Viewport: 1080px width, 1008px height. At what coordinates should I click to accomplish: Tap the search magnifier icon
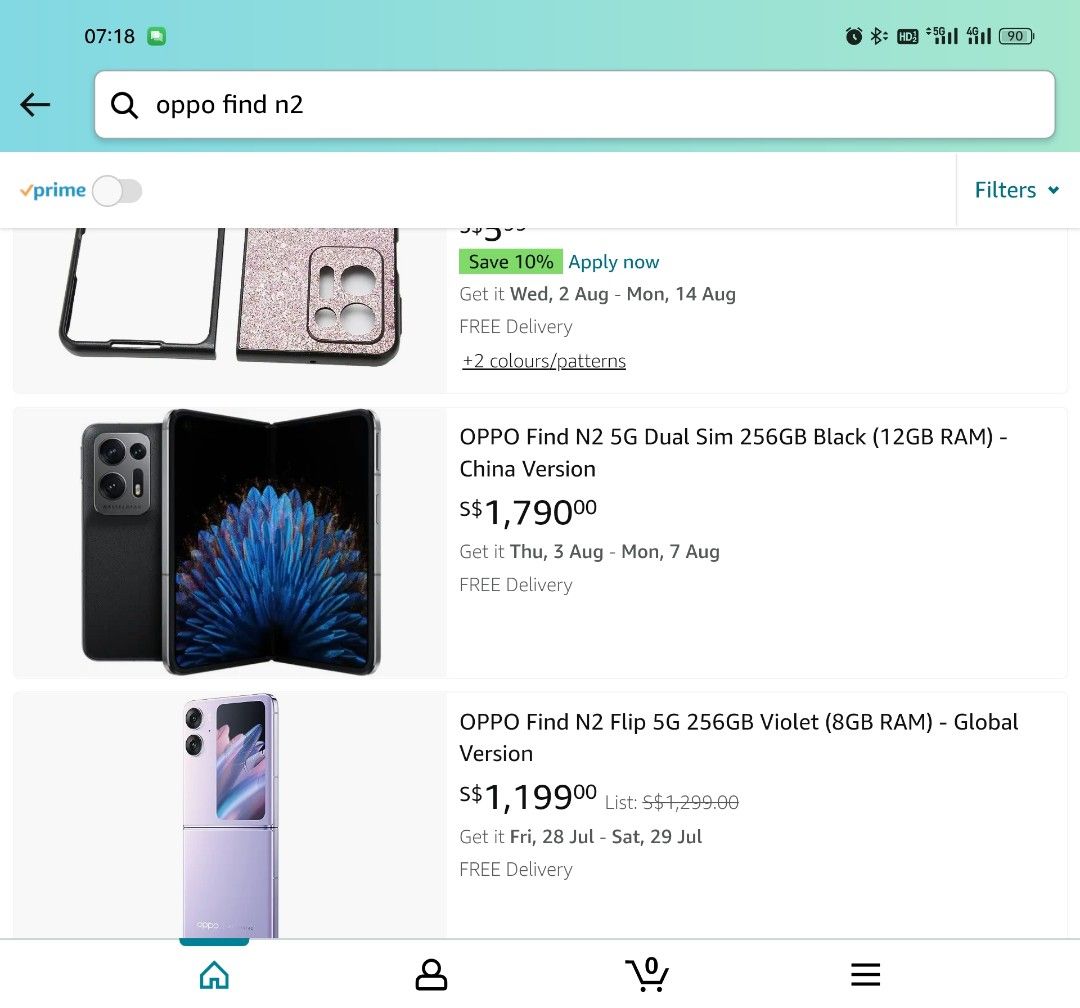point(124,104)
